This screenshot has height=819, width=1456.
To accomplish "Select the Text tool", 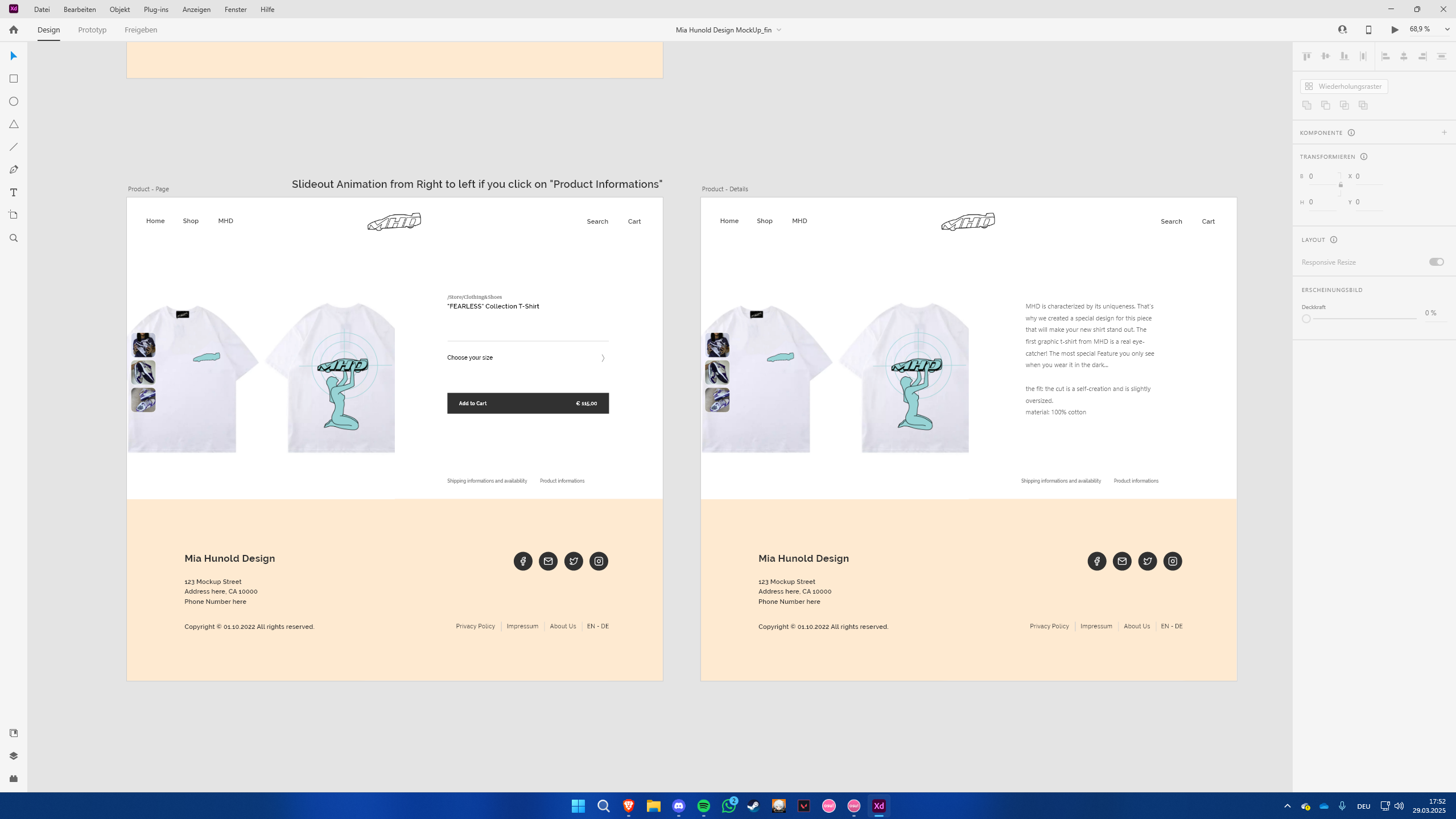I will (14, 192).
